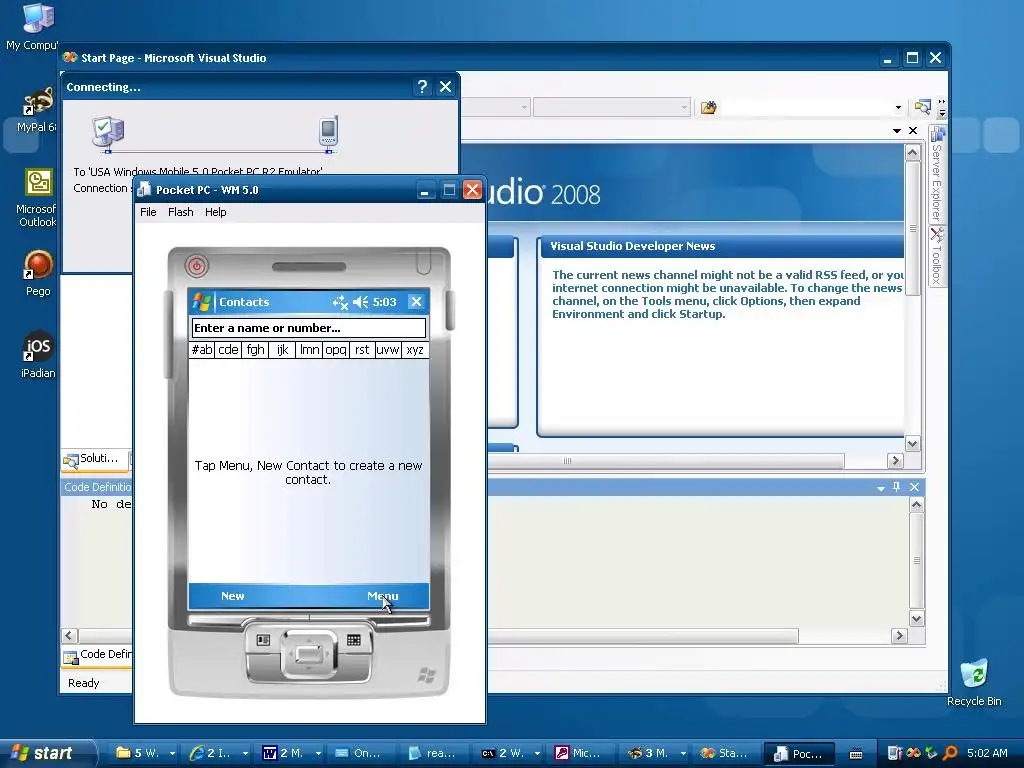Open the File menu in Pocket PC window
The height and width of the screenshot is (768, 1024).
148,212
